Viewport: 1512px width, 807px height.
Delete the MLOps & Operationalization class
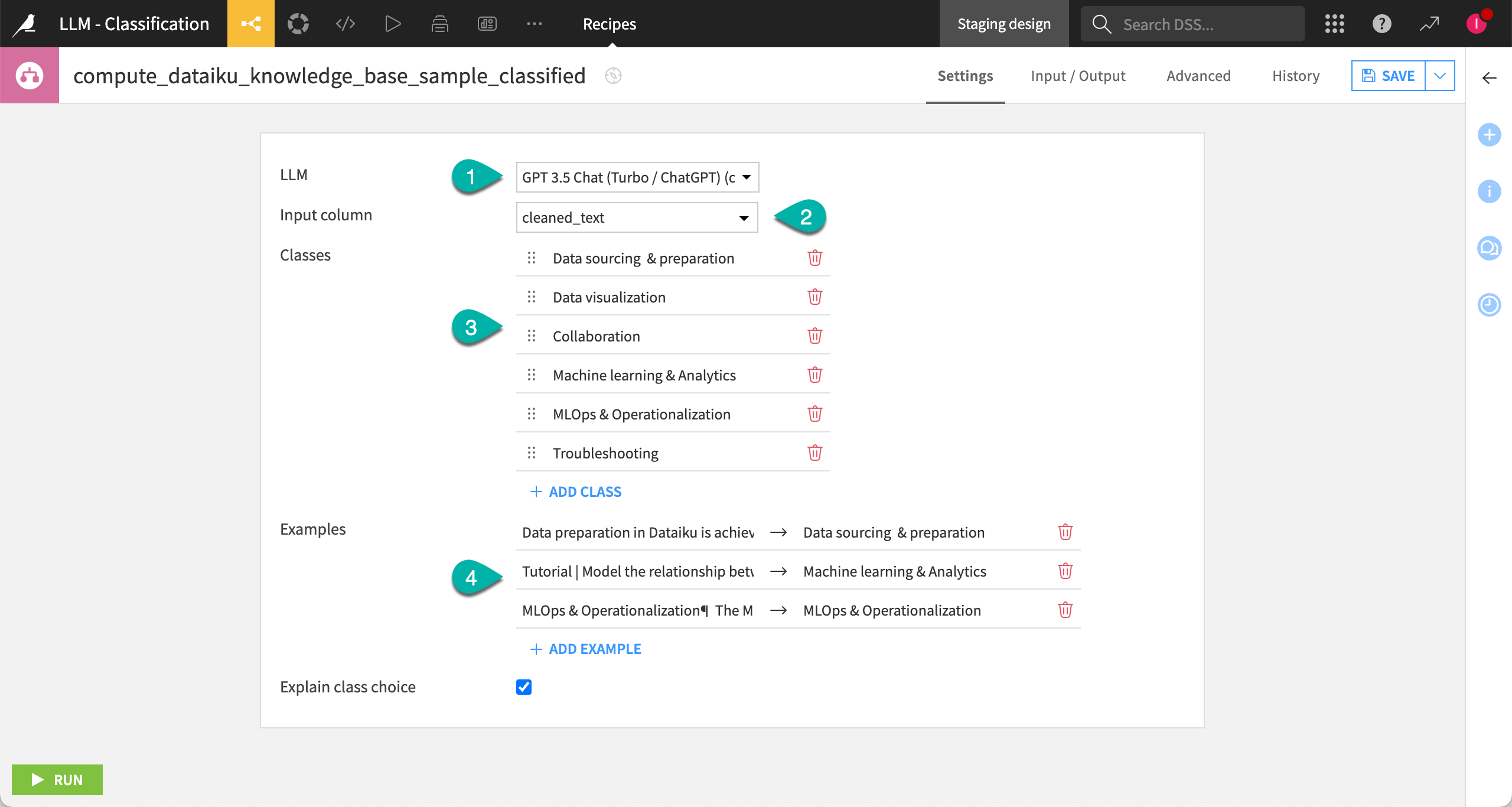coord(814,414)
